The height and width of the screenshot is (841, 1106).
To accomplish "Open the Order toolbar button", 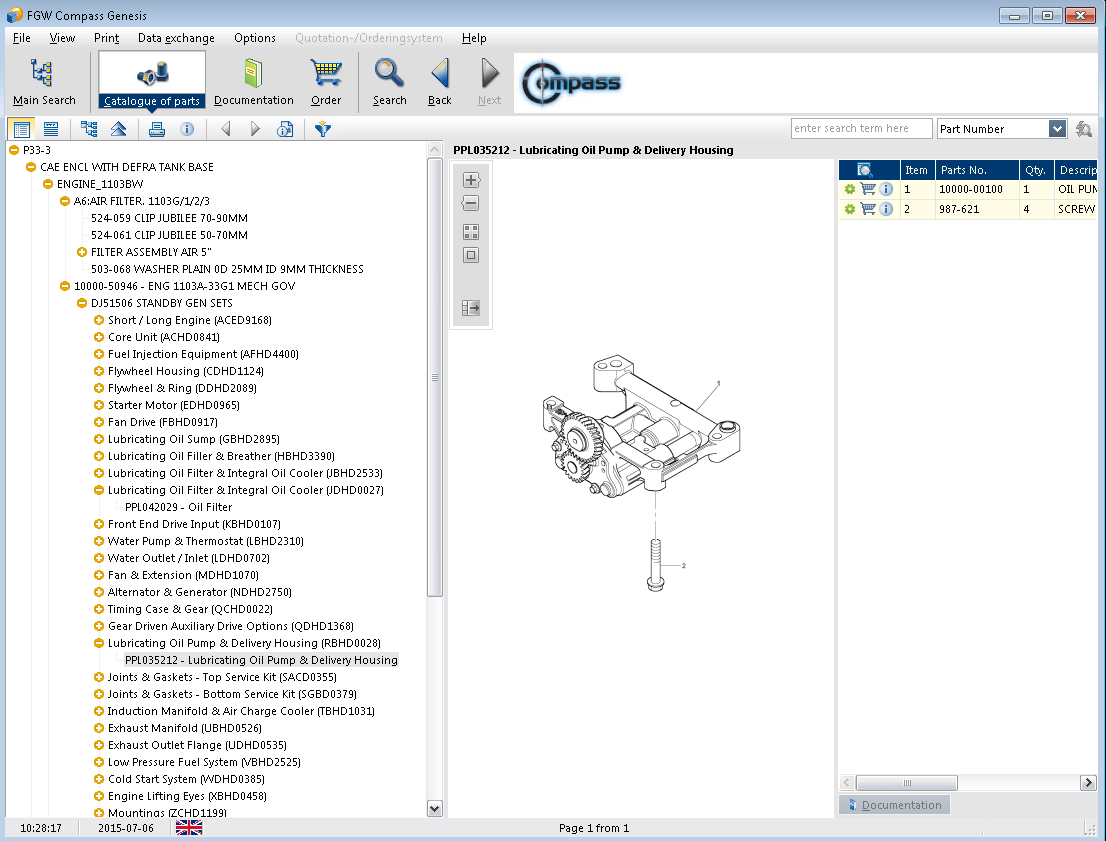I will (326, 82).
